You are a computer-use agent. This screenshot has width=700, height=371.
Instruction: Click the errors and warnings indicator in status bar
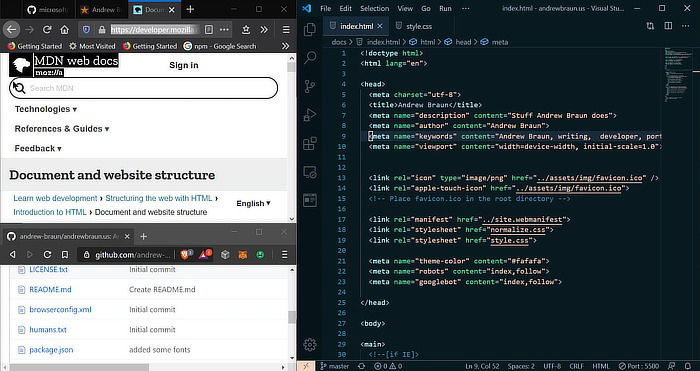pos(388,366)
